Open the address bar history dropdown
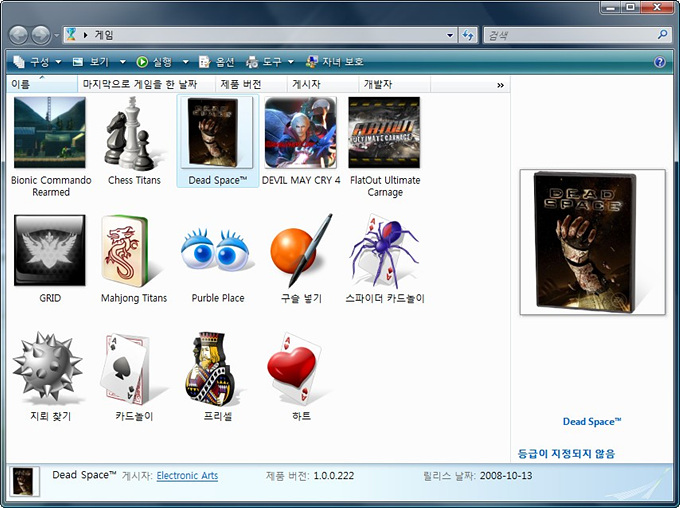This screenshot has width=680, height=508. point(450,35)
